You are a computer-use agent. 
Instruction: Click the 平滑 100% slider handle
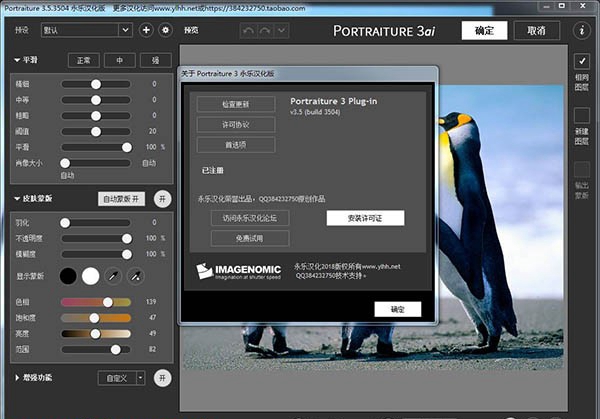pos(127,147)
